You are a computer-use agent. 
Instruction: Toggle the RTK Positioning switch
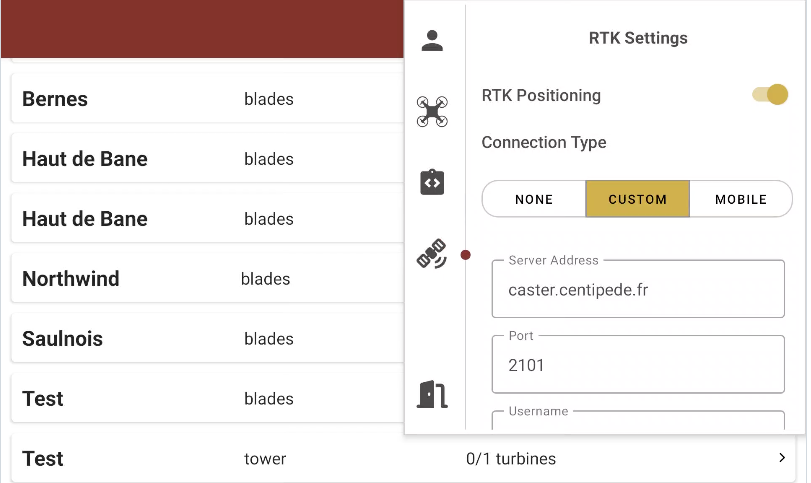770,95
